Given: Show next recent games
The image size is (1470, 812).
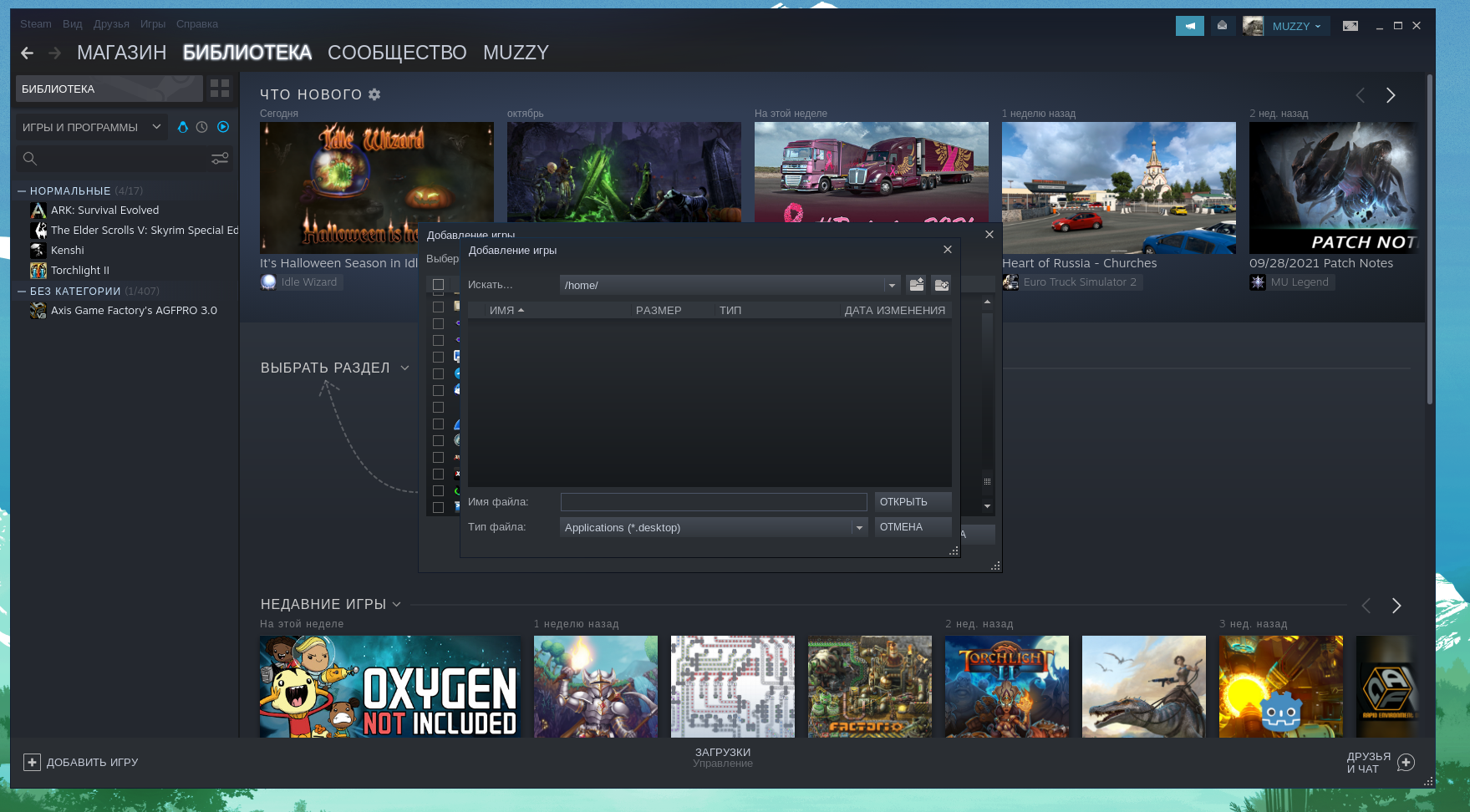Looking at the screenshot, I should click(1396, 606).
